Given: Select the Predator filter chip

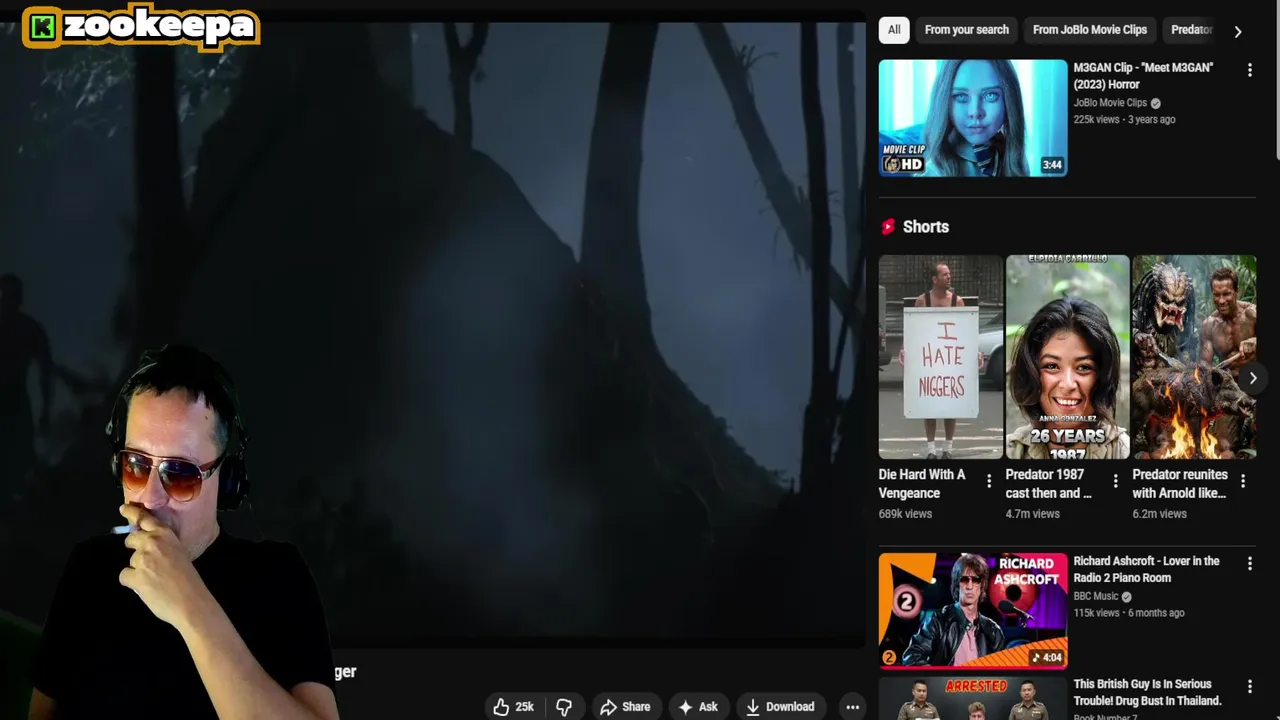Looking at the screenshot, I should (x=1191, y=30).
